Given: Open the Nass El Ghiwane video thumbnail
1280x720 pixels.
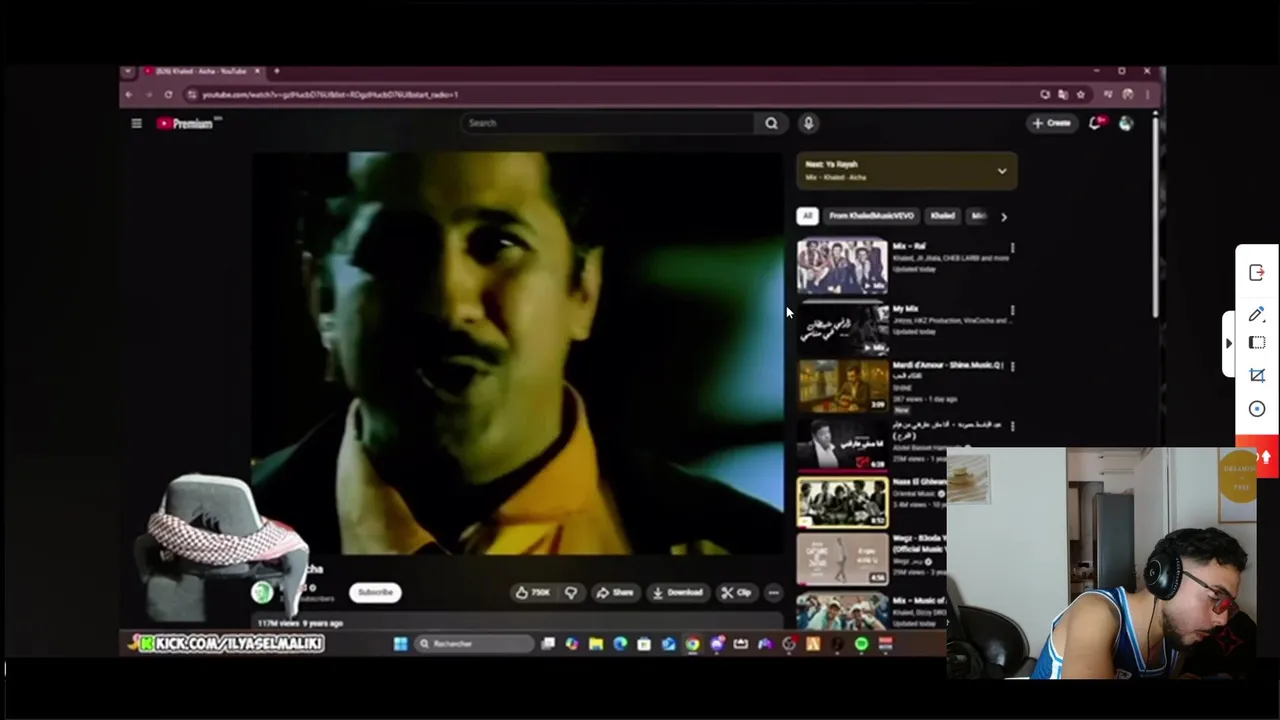Looking at the screenshot, I should click(x=842, y=502).
